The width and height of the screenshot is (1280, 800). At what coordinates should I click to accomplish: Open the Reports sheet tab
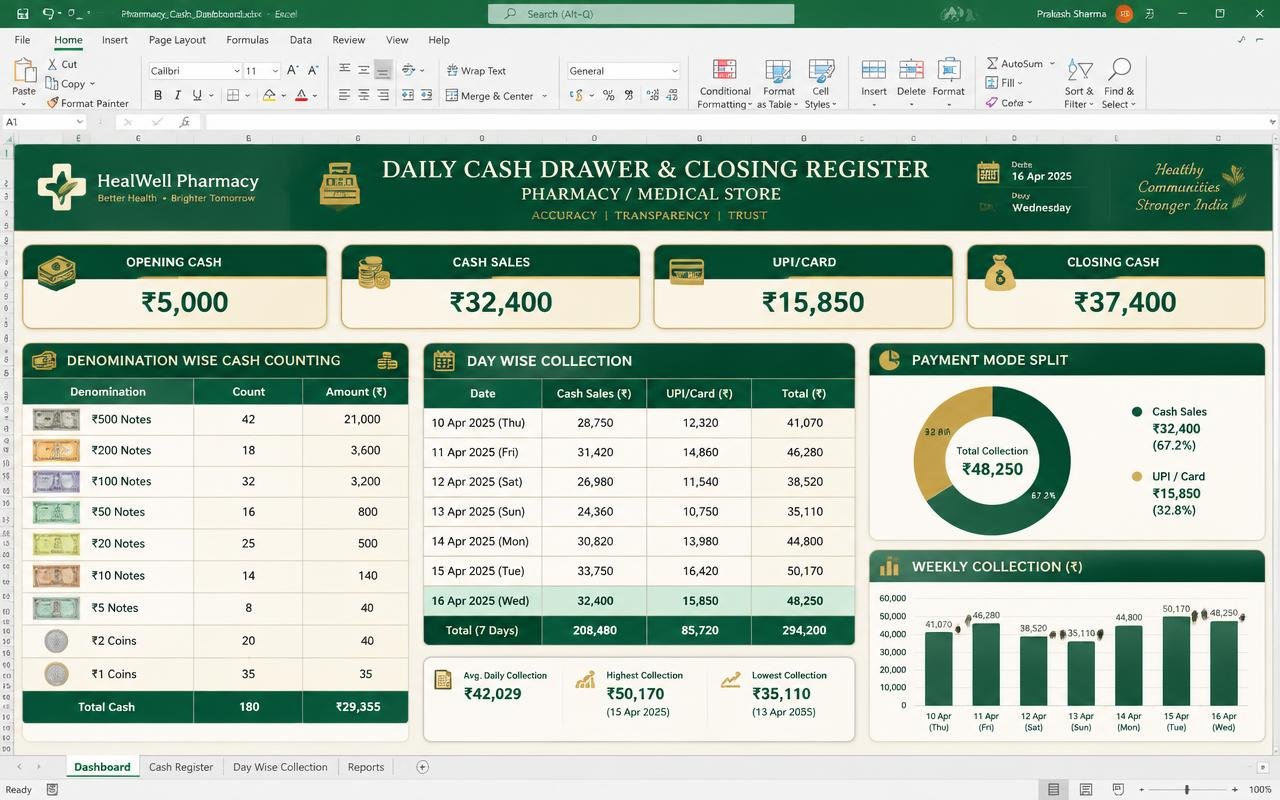pyautogui.click(x=366, y=767)
